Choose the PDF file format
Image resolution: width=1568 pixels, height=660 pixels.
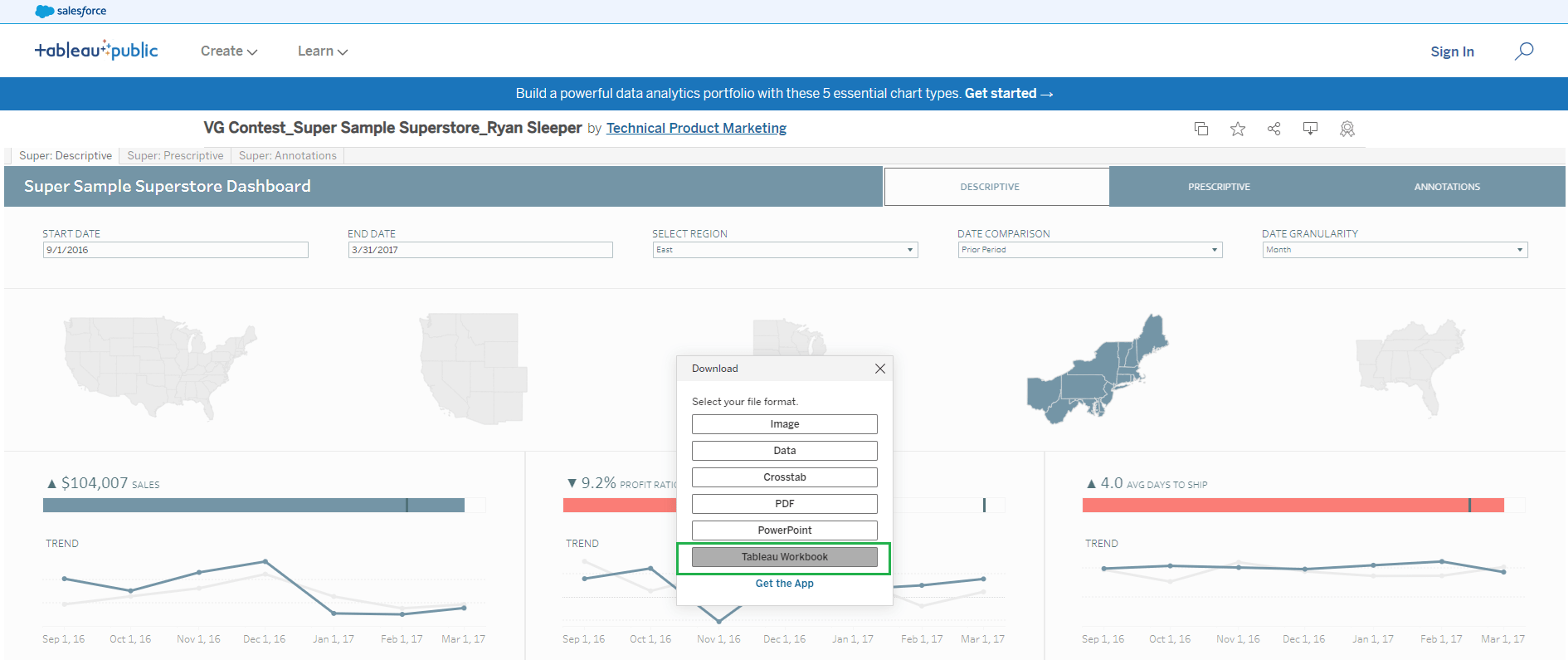(785, 504)
